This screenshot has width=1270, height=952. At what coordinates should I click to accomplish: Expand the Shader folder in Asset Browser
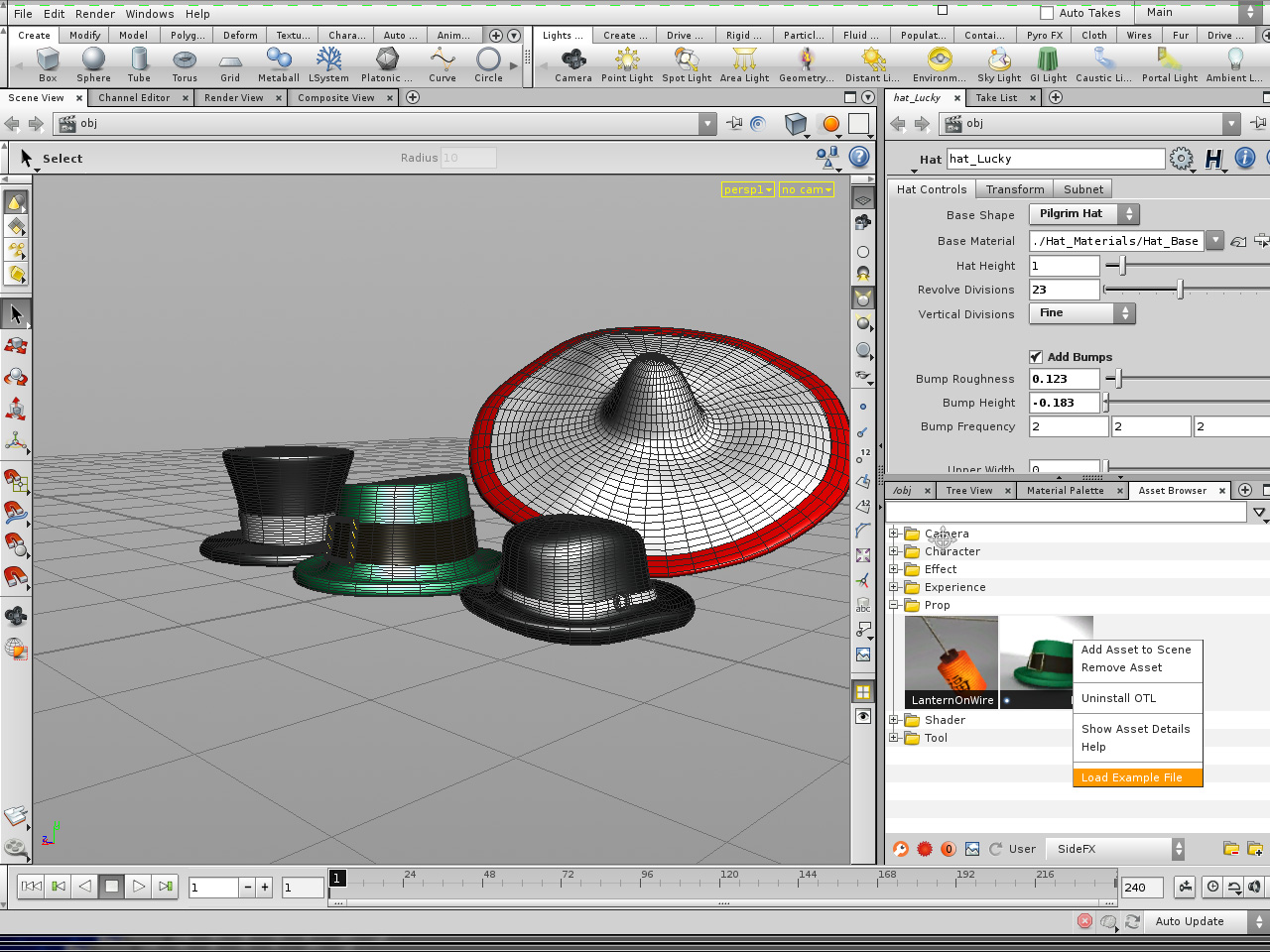pos(894,720)
